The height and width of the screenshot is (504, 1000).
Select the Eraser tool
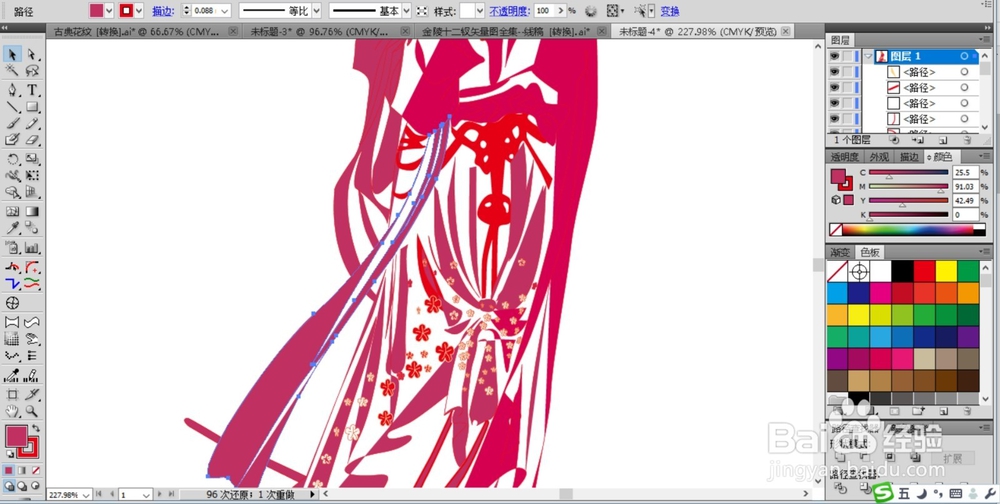(x=31, y=140)
